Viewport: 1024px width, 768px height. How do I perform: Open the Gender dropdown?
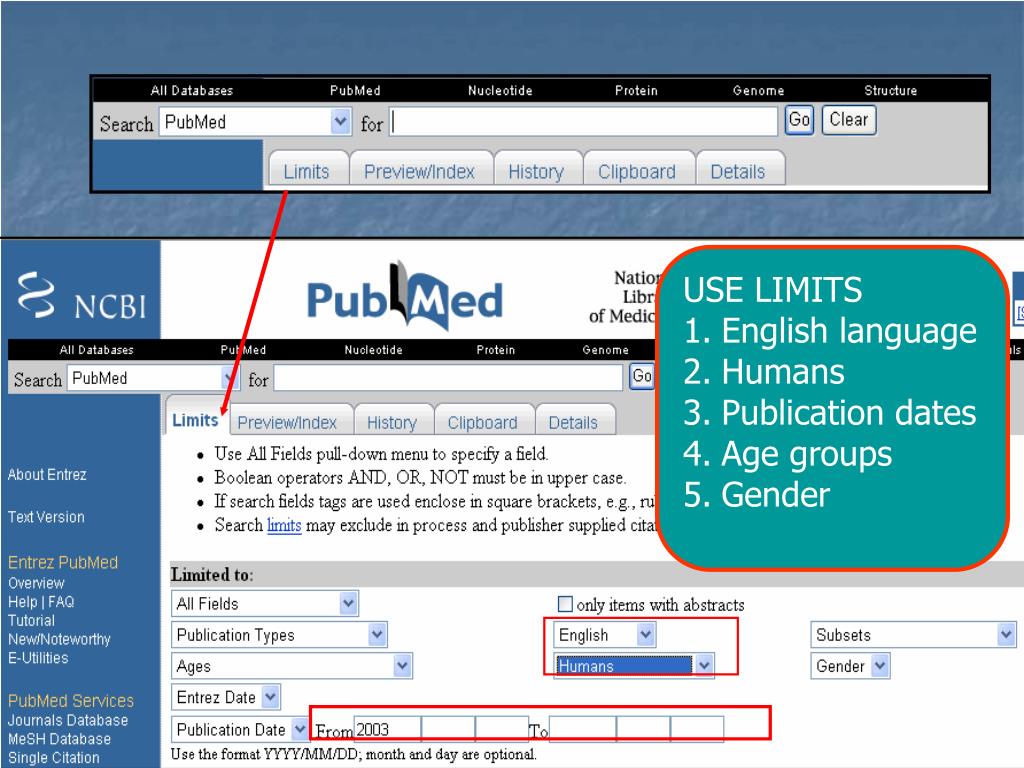click(x=850, y=666)
